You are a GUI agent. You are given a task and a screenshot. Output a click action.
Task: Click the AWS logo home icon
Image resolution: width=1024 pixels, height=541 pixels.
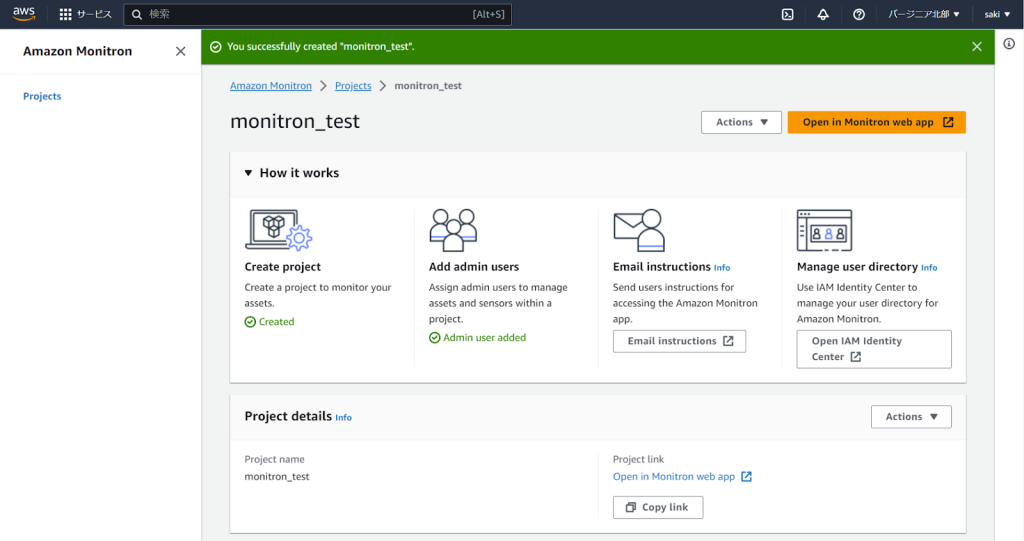click(x=23, y=14)
